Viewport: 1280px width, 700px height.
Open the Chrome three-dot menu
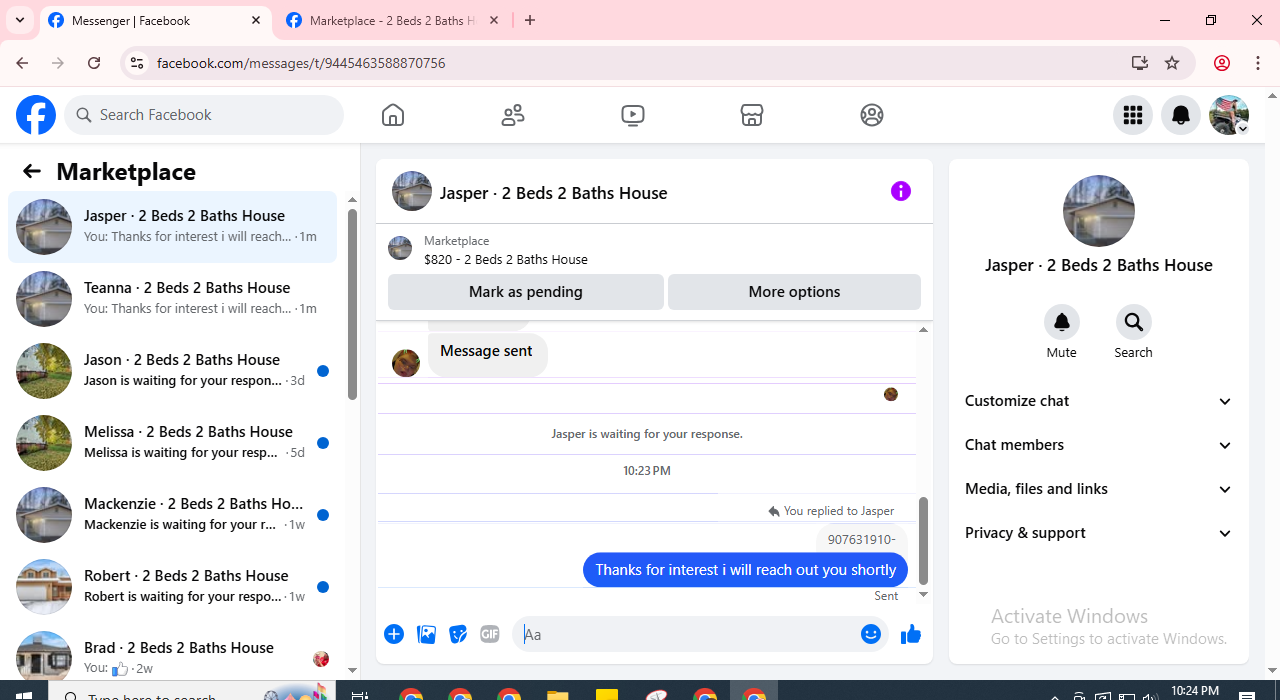1258,63
